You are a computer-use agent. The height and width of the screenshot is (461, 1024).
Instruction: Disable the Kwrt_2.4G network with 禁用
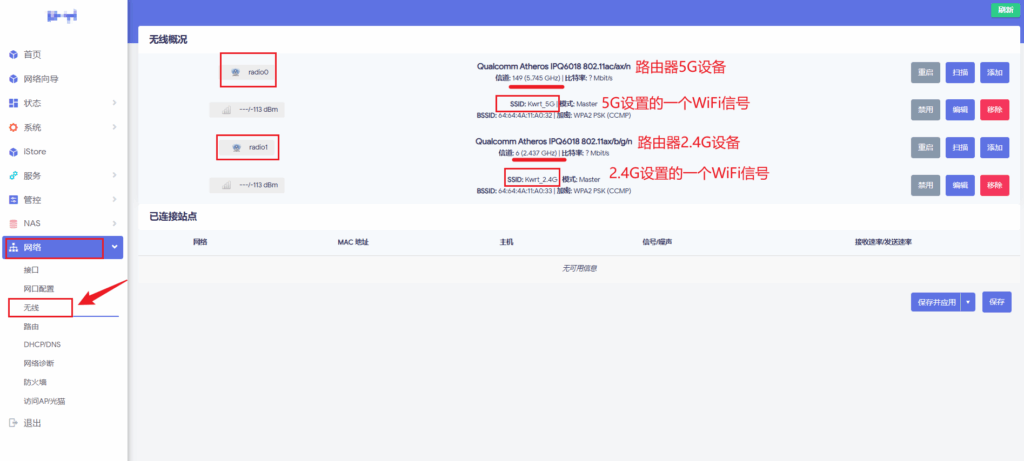pyautogui.click(x=925, y=185)
